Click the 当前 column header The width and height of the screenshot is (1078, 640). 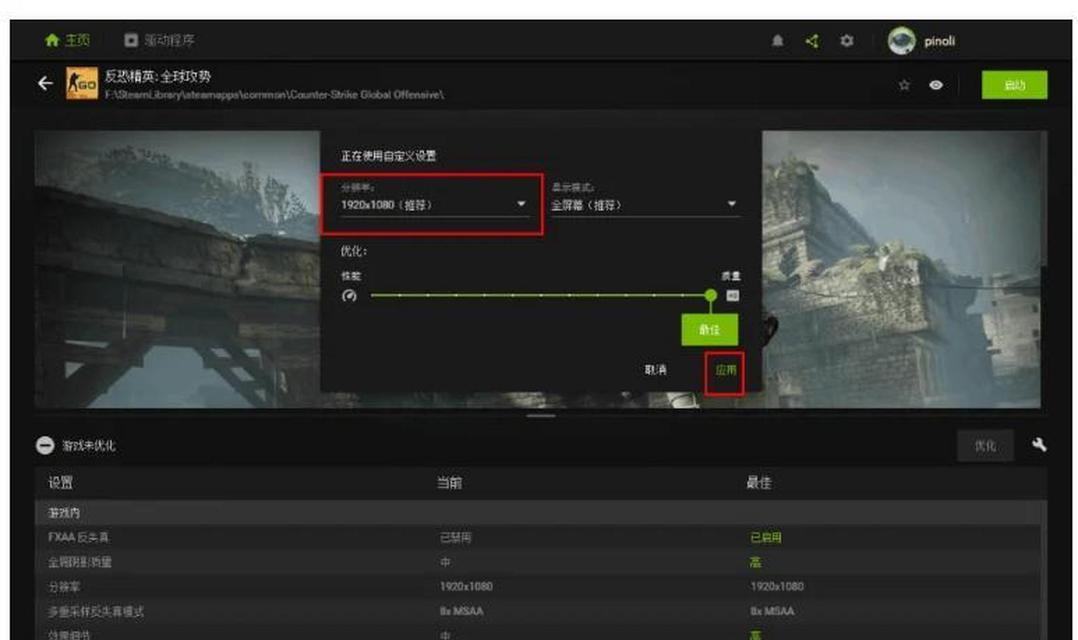tap(450, 483)
